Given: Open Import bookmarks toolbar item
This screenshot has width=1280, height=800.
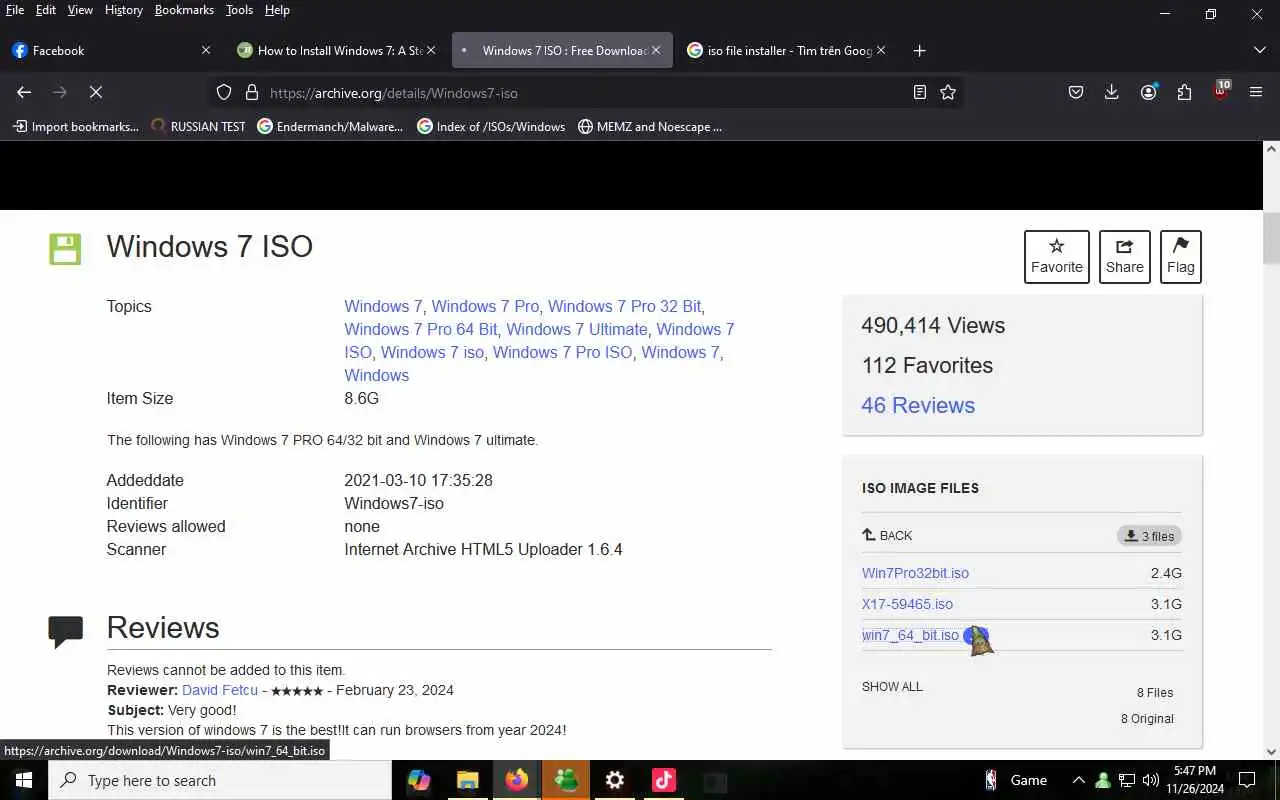Looking at the screenshot, I should [x=75, y=127].
